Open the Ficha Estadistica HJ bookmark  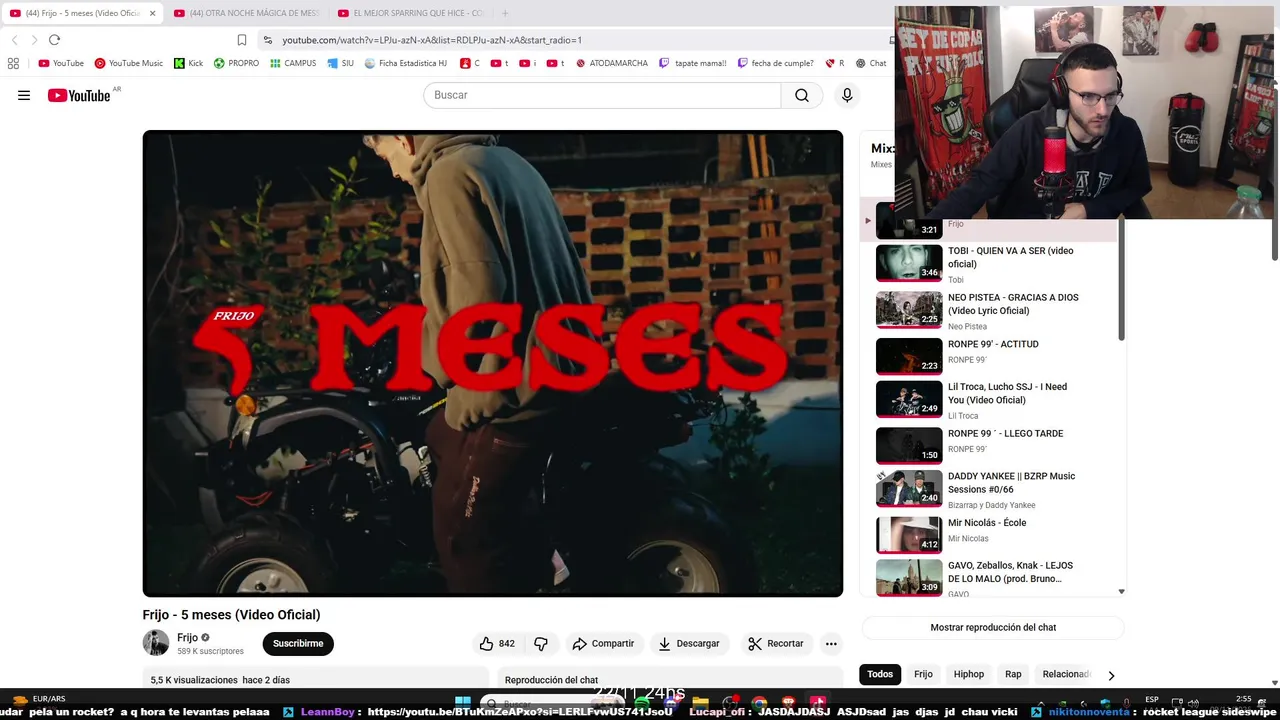tap(406, 63)
